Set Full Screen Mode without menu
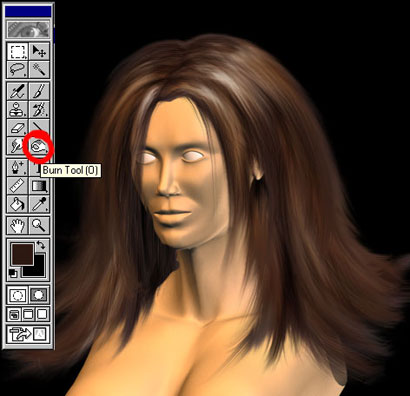This screenshot has height=396, width=410. 42,314
